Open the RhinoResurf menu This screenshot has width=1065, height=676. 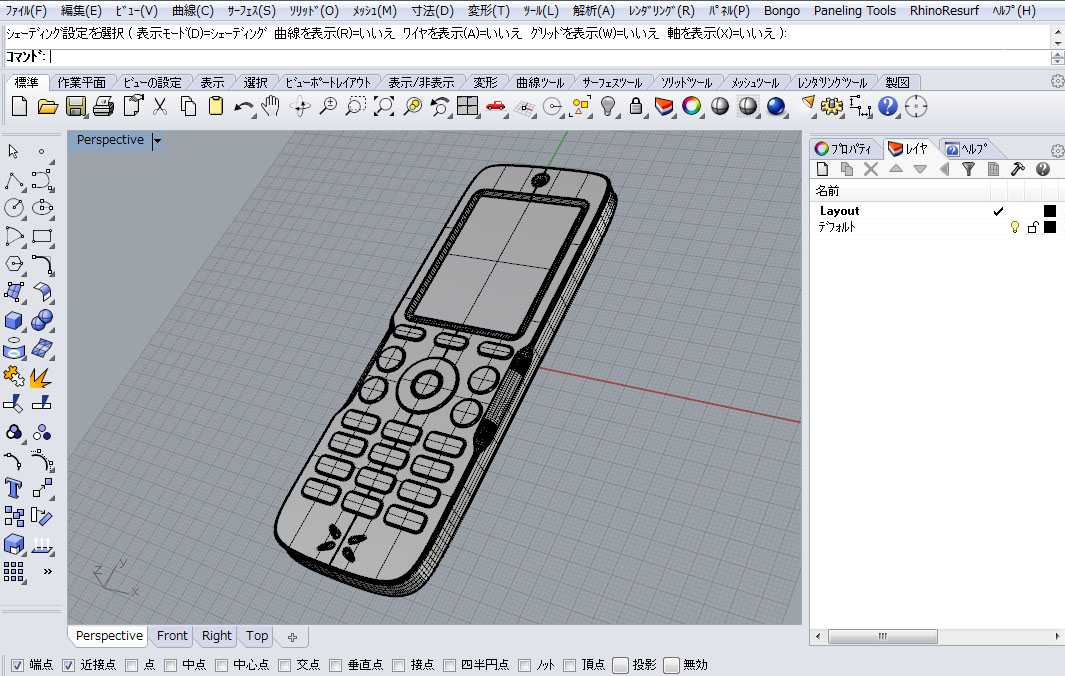coord(944,11)
